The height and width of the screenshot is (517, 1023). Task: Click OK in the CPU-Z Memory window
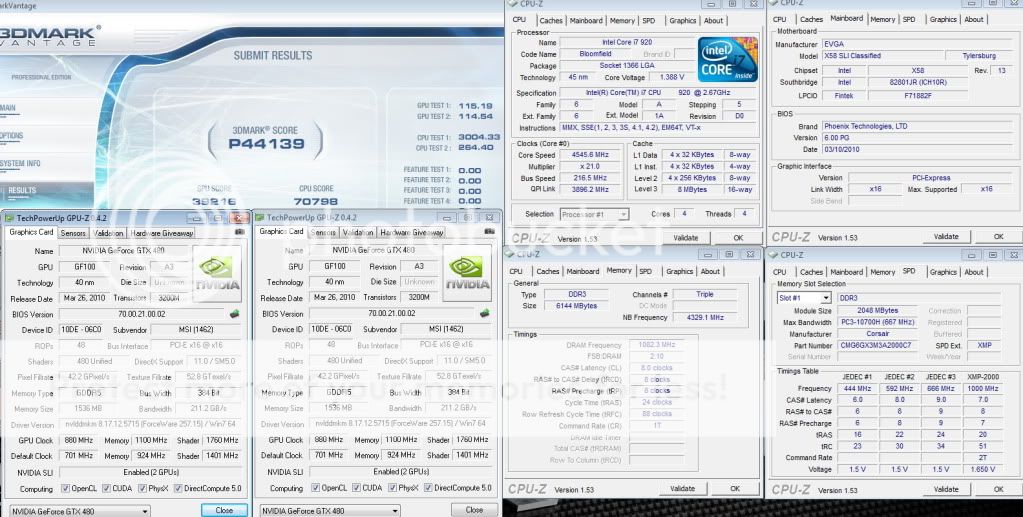[x=738, y=488]
